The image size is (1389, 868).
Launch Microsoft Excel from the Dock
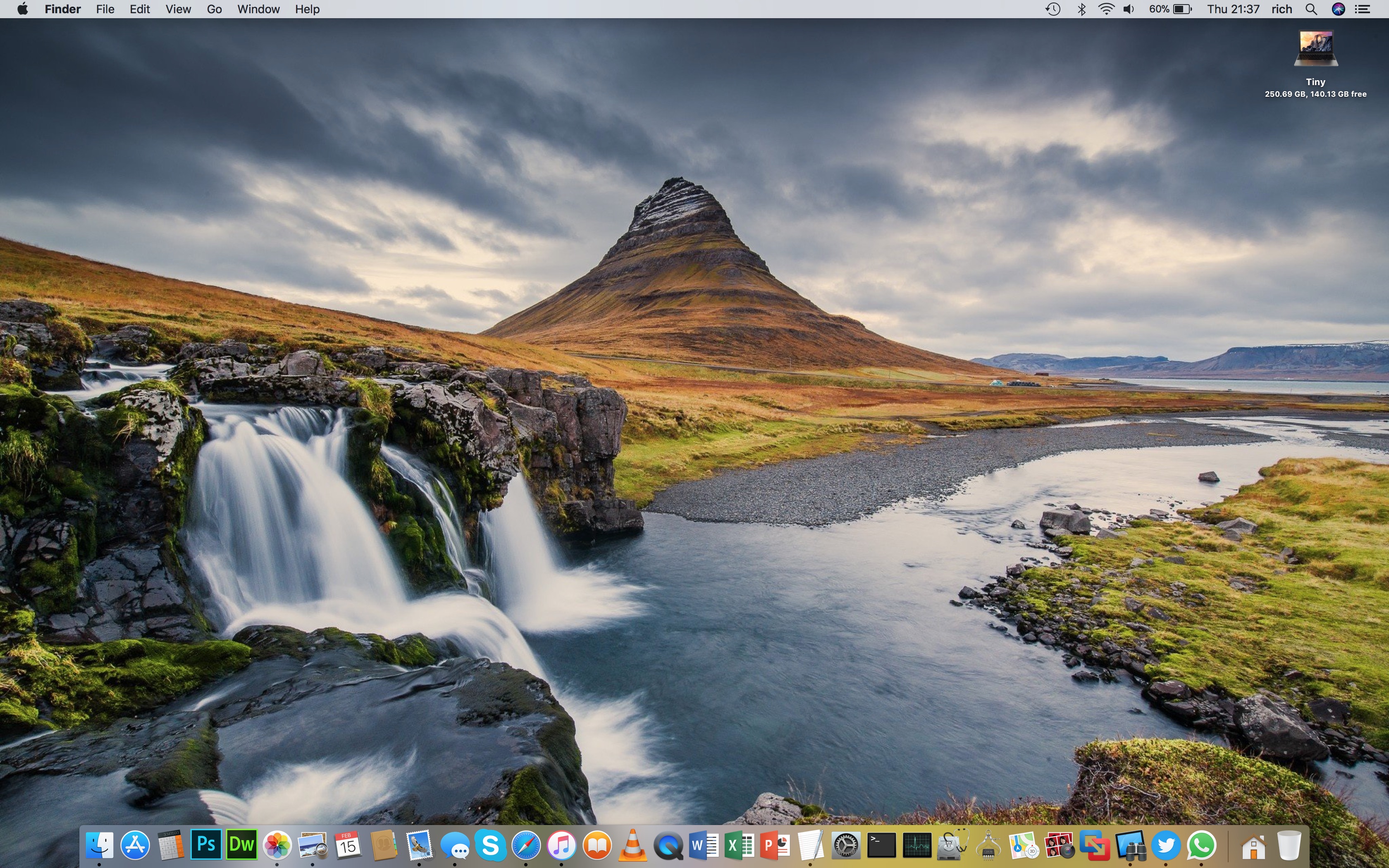click(x=739, y=845)
